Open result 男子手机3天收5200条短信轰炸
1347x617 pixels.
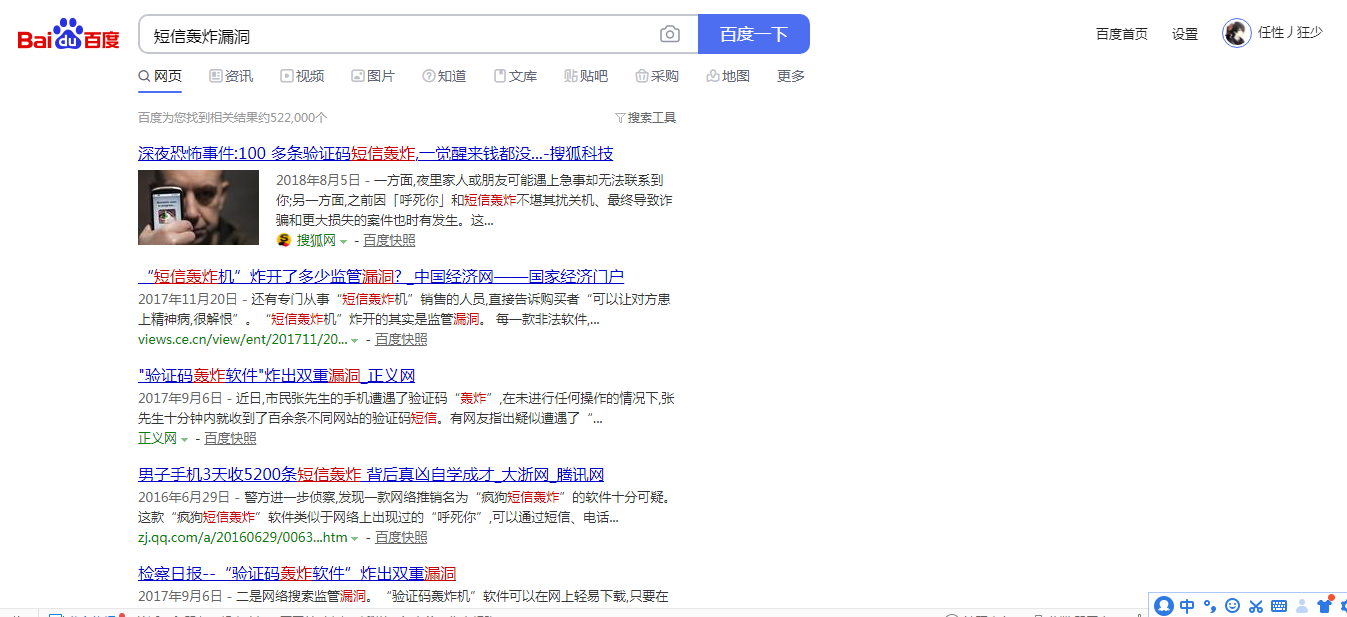371,475
